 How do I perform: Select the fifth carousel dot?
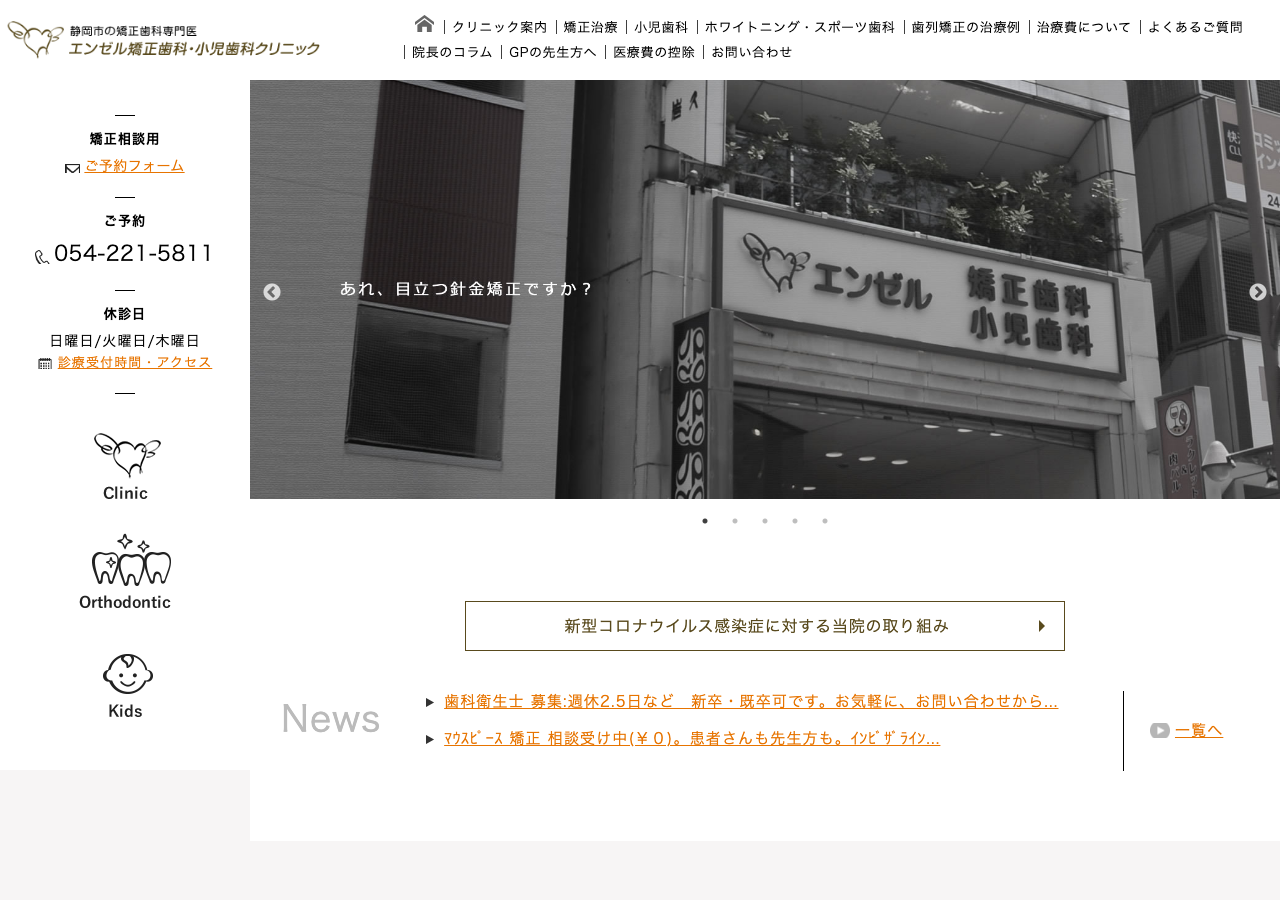[825, 521]
